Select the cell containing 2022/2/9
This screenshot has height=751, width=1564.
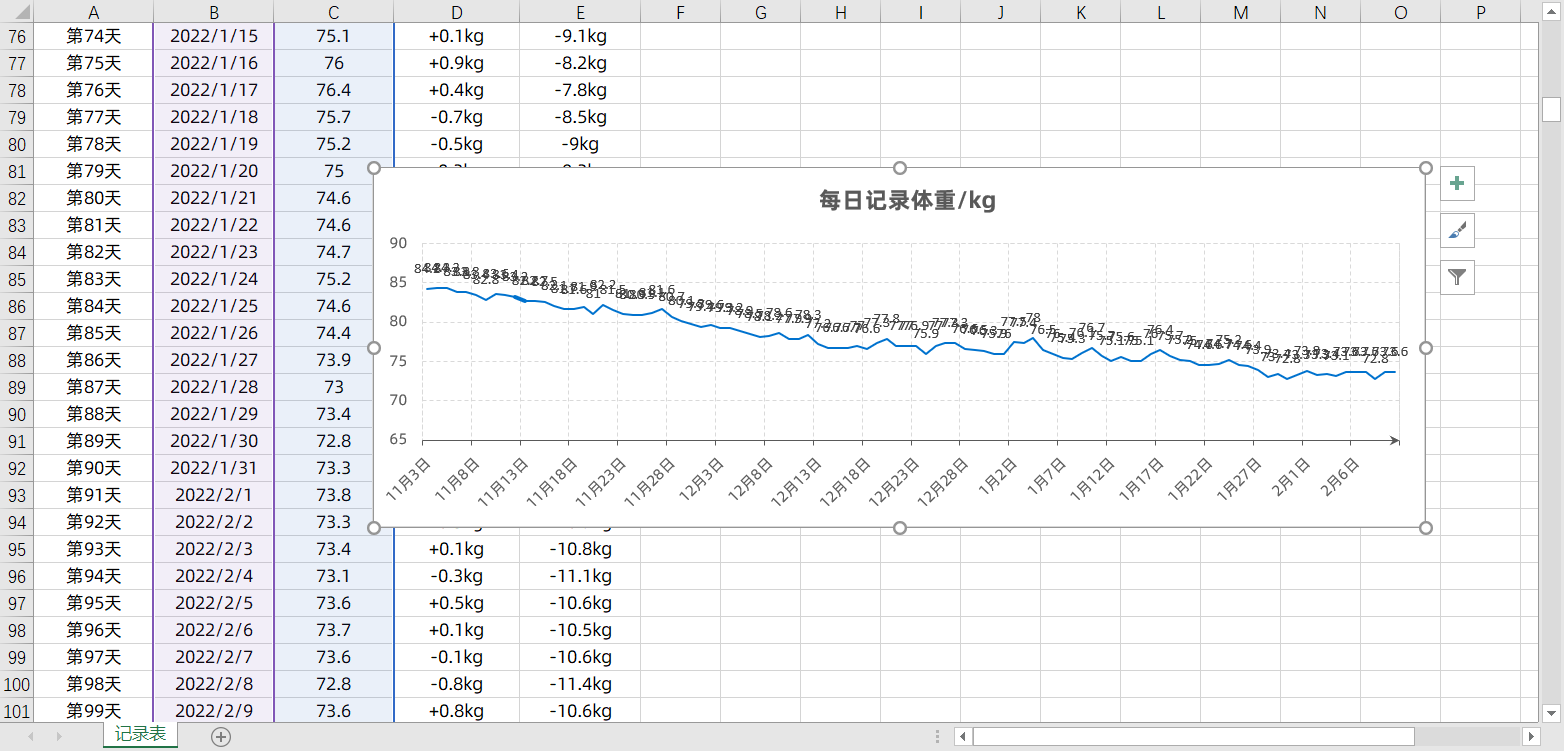[x=213, y=711]
